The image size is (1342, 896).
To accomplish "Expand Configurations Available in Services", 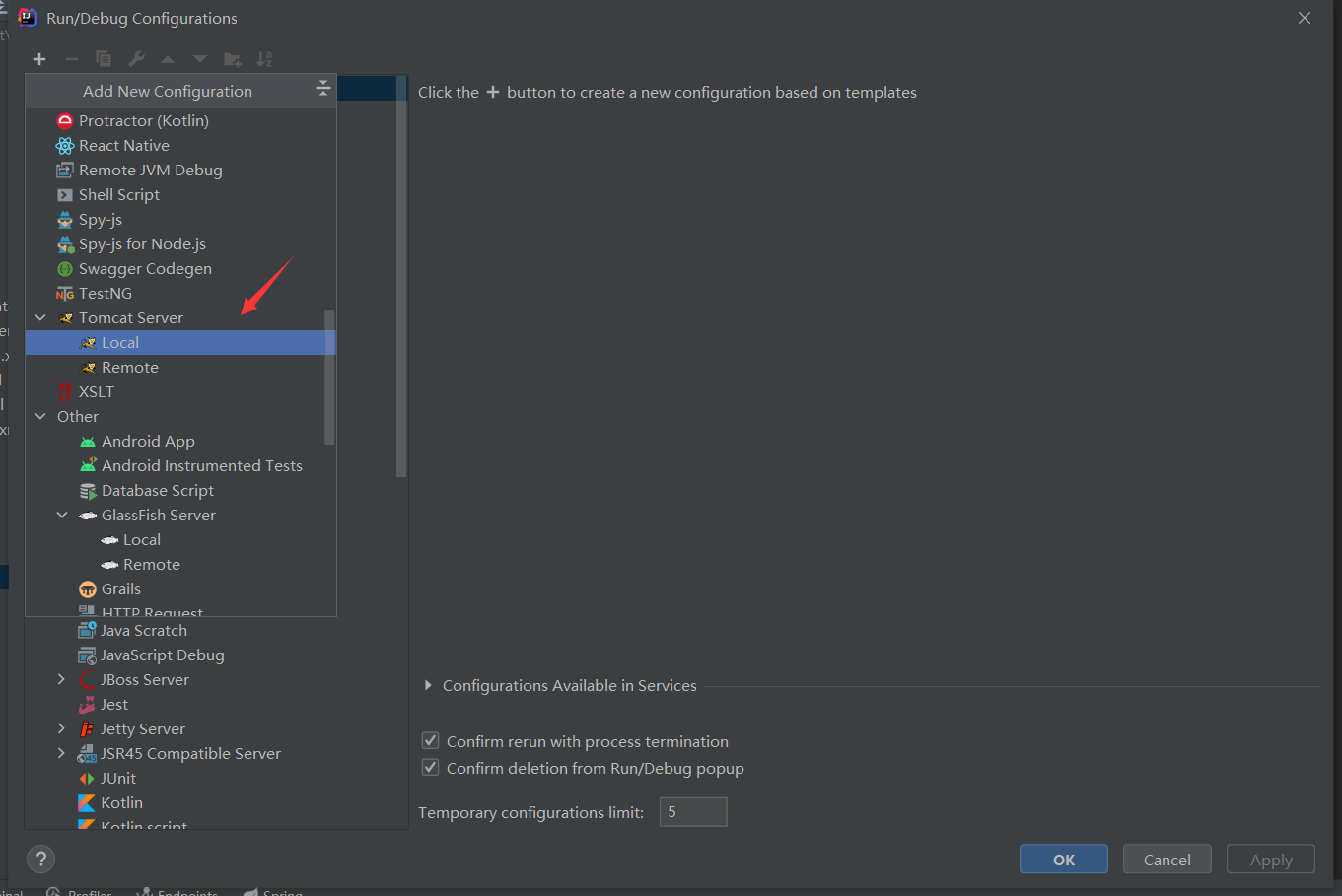I will pos(428,685).
